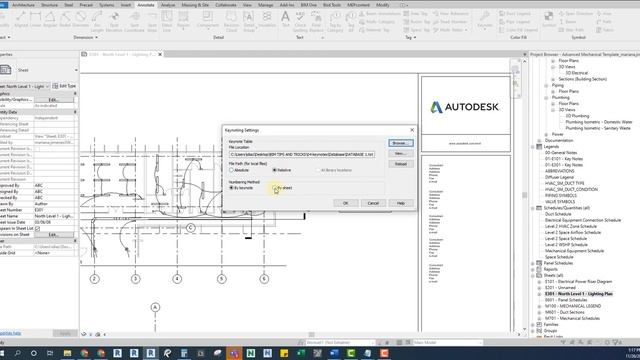Screen dimensions: 640x360
Task: Click the Spot Elevation tool
Action: pyautogui.click(x=114, y=21)
